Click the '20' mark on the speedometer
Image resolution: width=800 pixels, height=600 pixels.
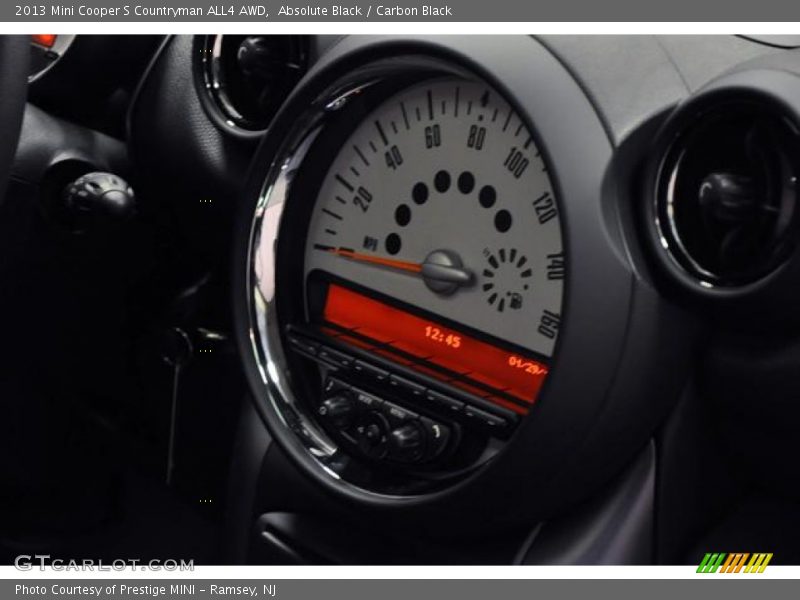[x=363, y=199]
